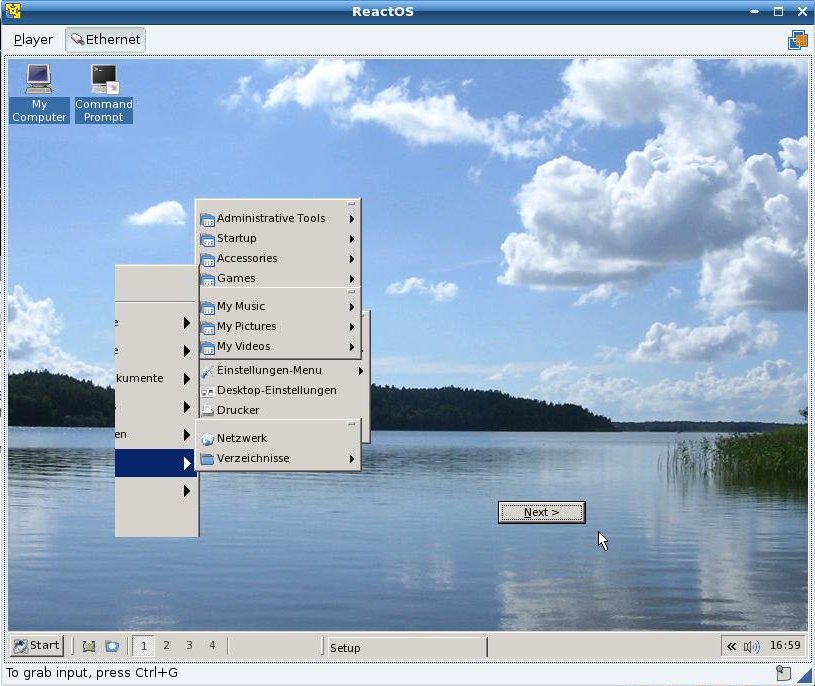
Task: Click the Netzwerk globe icon
Action: point(207,439)
